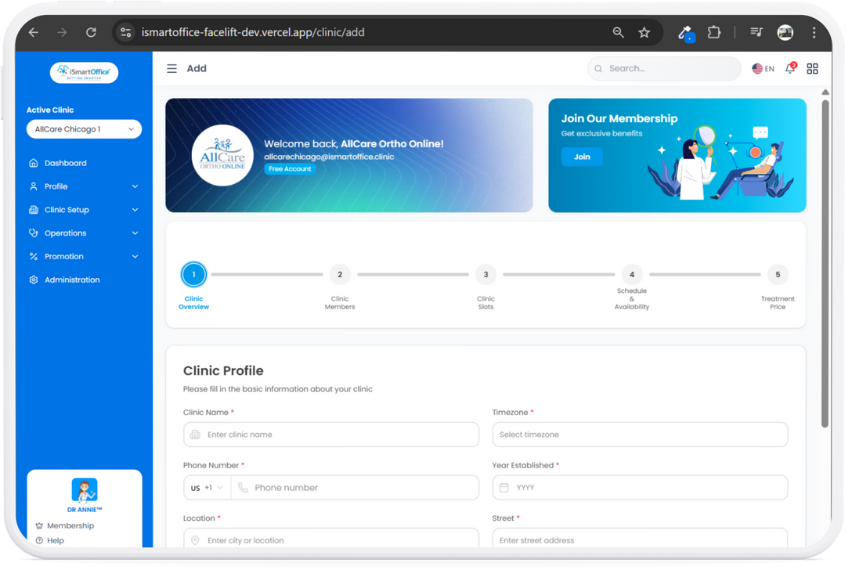Expand the Clinic Setup sidebar menu
846x574 pixels.
84,210
